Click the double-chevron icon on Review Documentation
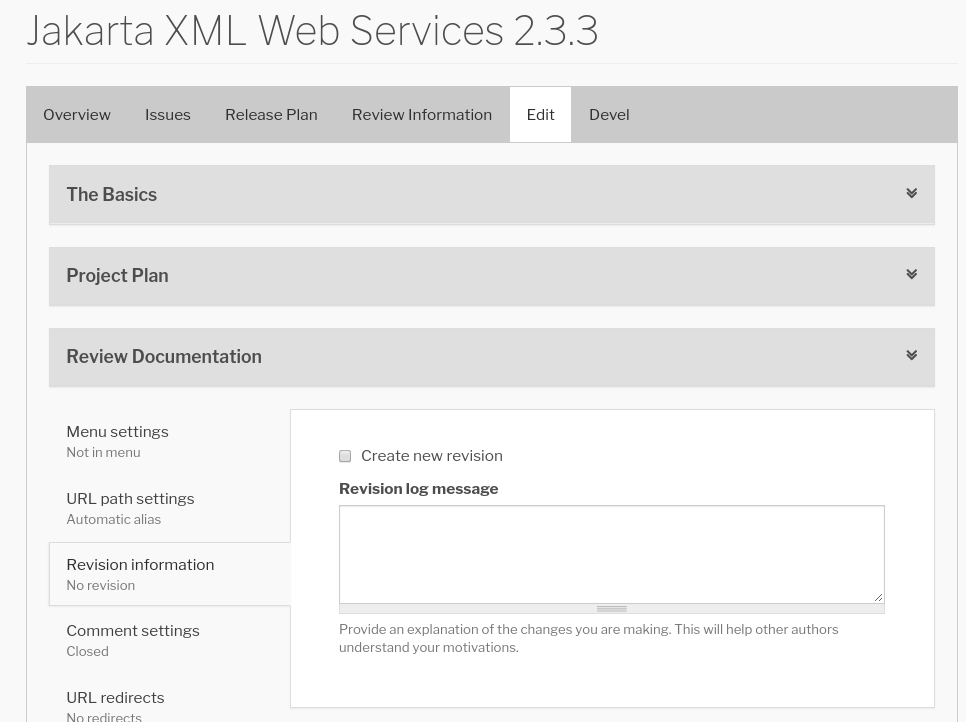 [911, 355]
